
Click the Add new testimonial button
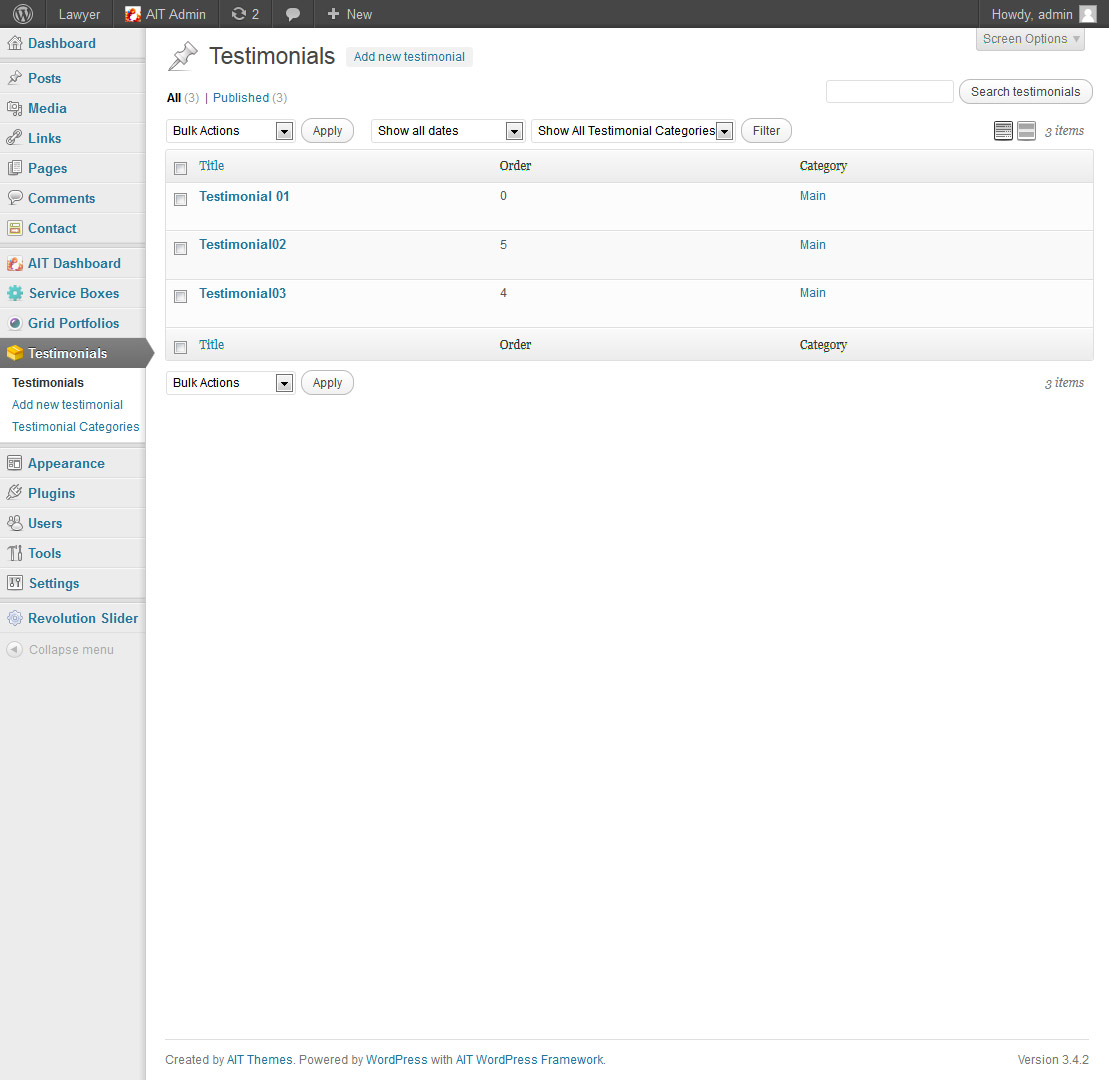tap(409, 57)
